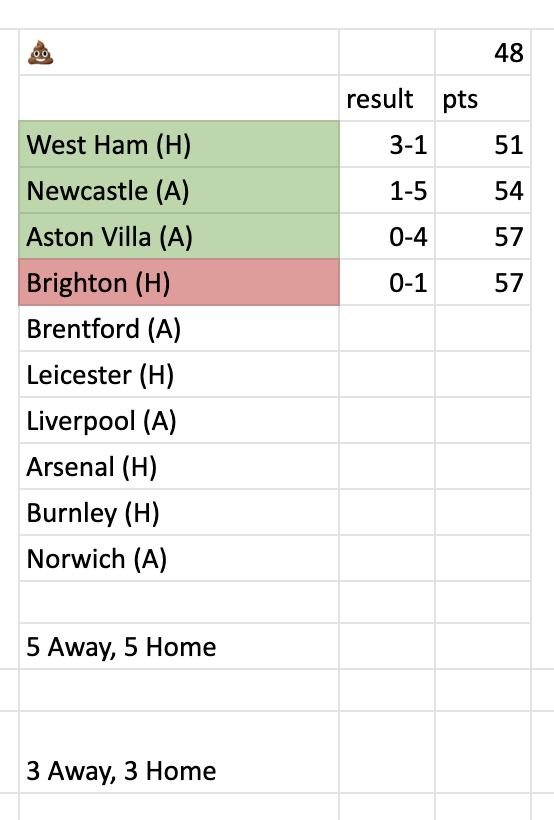Image resolution: width=554 pixels, height=820 pixels.
Task: Select the Arsenal (H) cell
Action: pyautogui.click(x=179, y=466)
